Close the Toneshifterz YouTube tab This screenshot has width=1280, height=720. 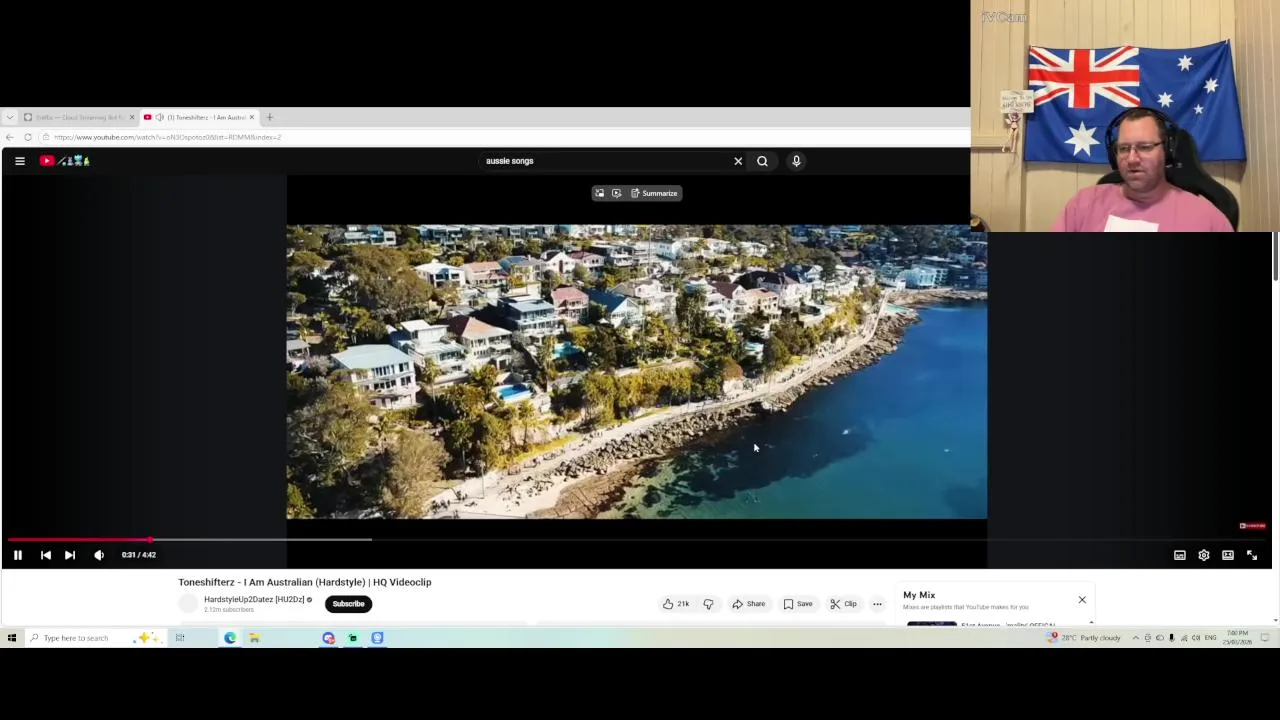point(251,117)
